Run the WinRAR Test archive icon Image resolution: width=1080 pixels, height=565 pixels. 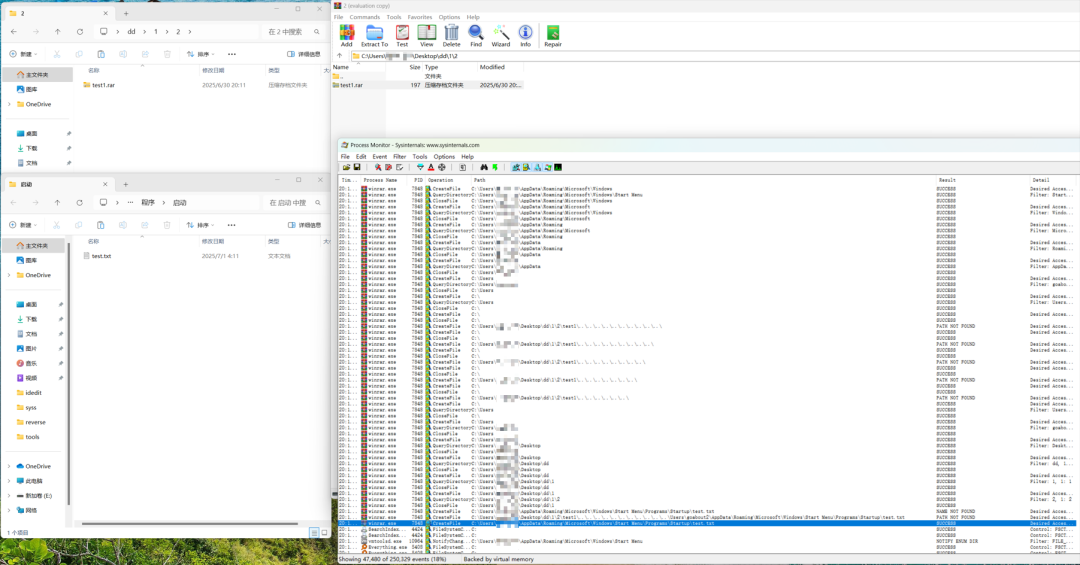tap(402, 36)
